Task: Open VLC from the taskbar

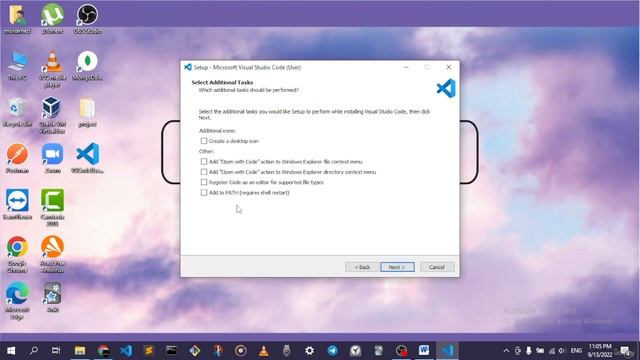Action: pyautogui.click(x=264, y=351)
